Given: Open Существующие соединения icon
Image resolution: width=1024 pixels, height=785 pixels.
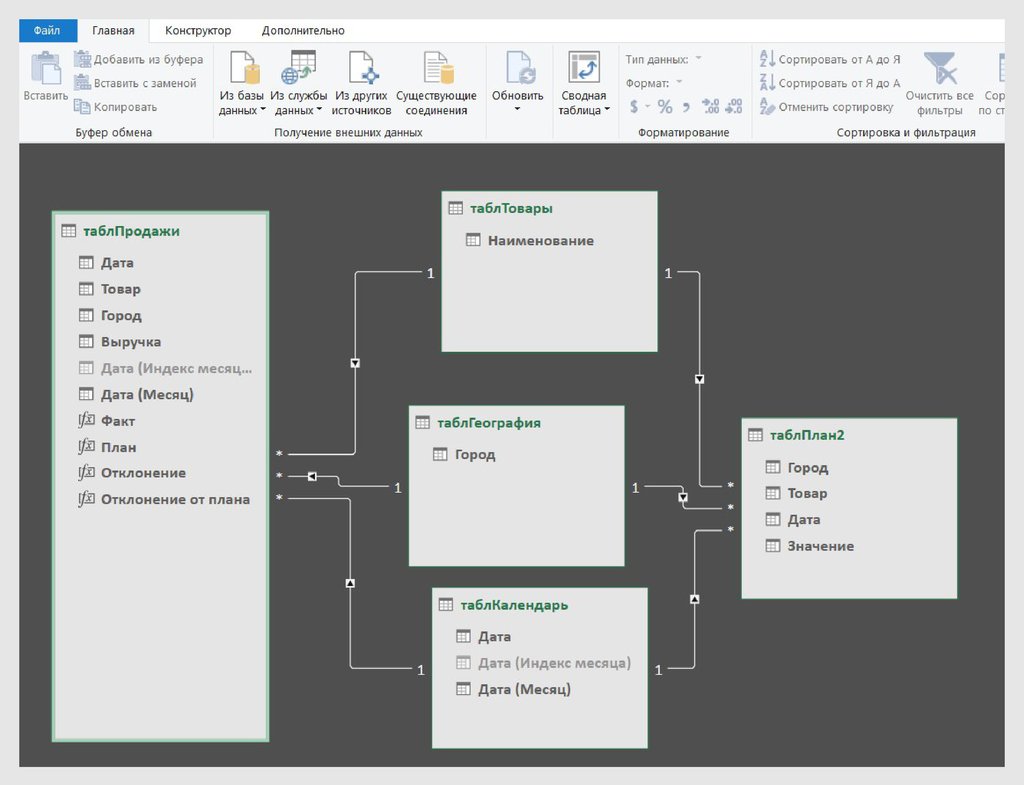Looking at the screenshot, I should [437, 69].
